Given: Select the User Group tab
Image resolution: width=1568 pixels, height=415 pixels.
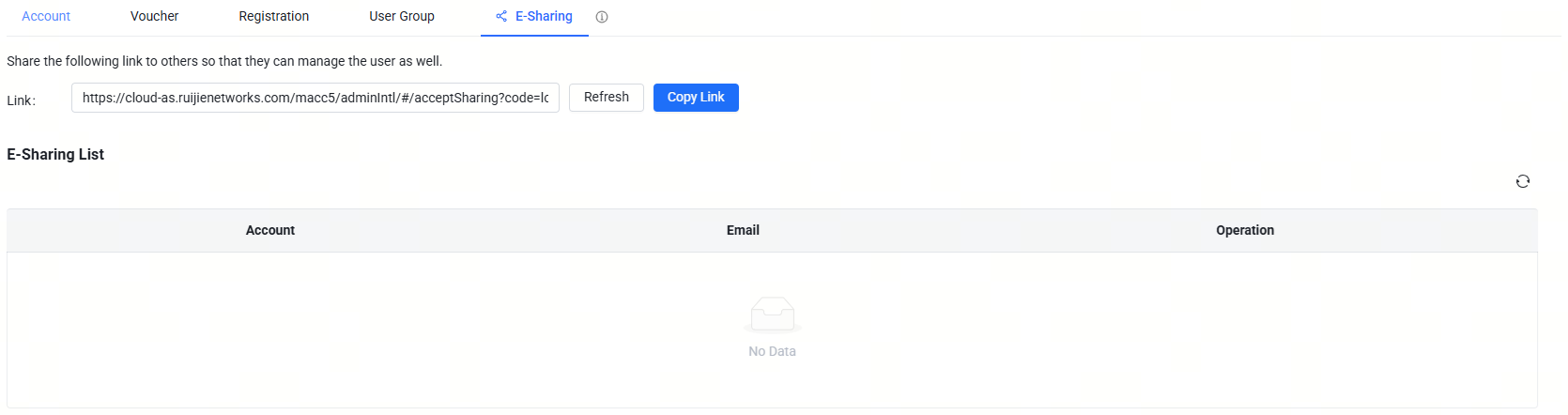Looking at the screenshot, I should pyautogui.click(x=402, y=16).
